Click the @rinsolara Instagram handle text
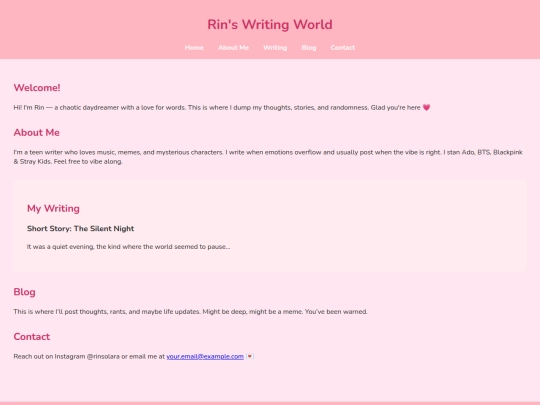Image resolution: width=540 pixels, height=405 pixels. coord(103,356)
